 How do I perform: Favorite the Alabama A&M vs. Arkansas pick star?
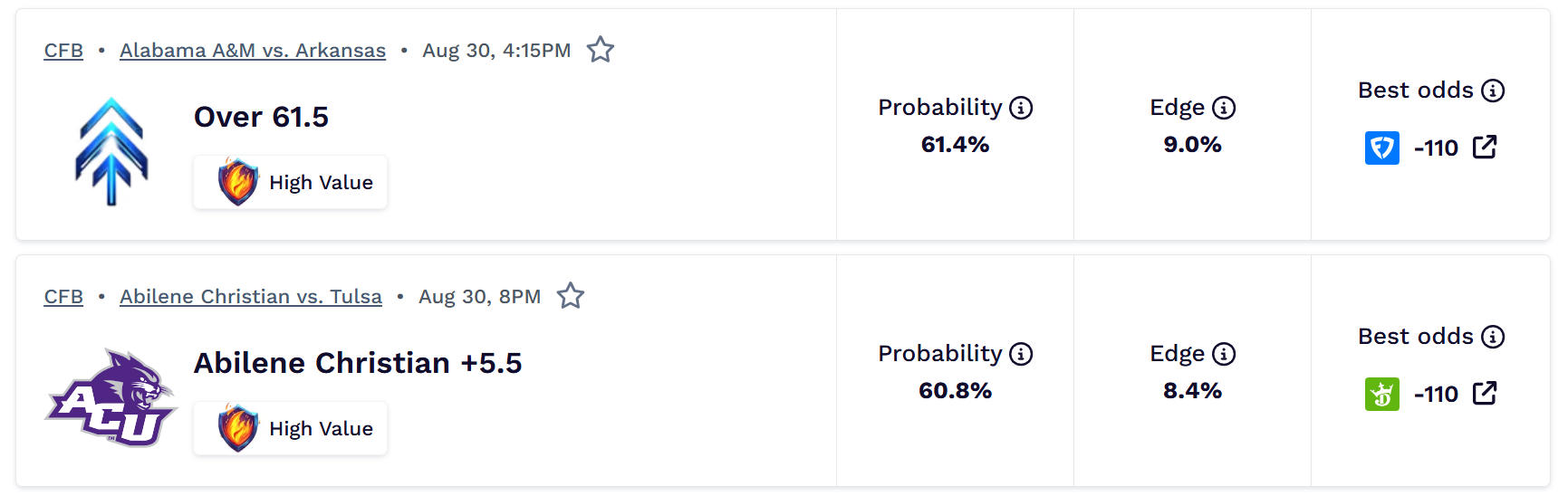pyautogui.click(x=601, y=50)
